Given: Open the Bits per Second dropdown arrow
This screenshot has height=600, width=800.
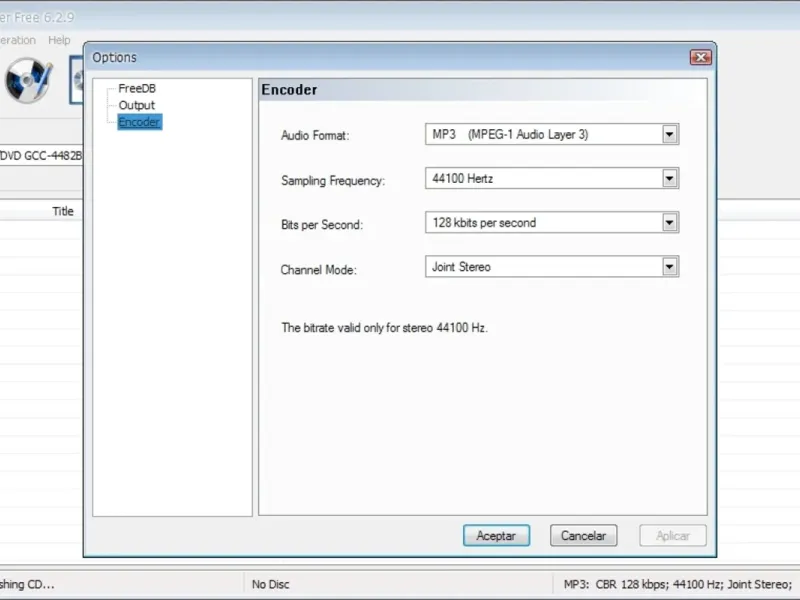Looking at the screenshot, I should tap(669, 222).
